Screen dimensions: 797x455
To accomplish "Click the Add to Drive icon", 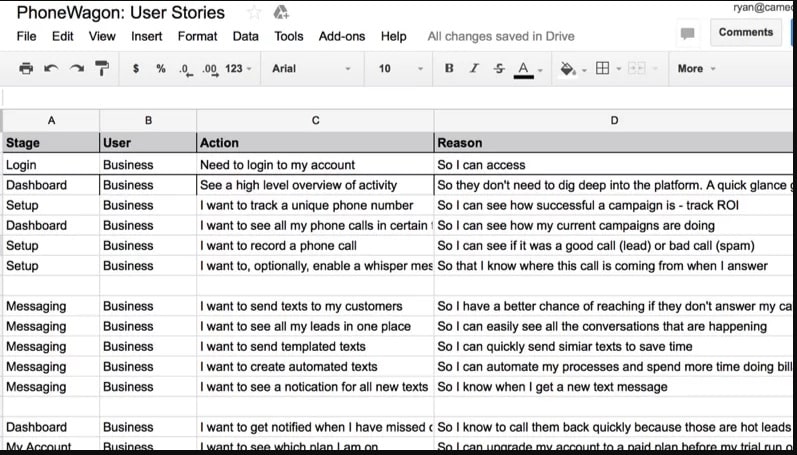I will [x=281, y=12].
